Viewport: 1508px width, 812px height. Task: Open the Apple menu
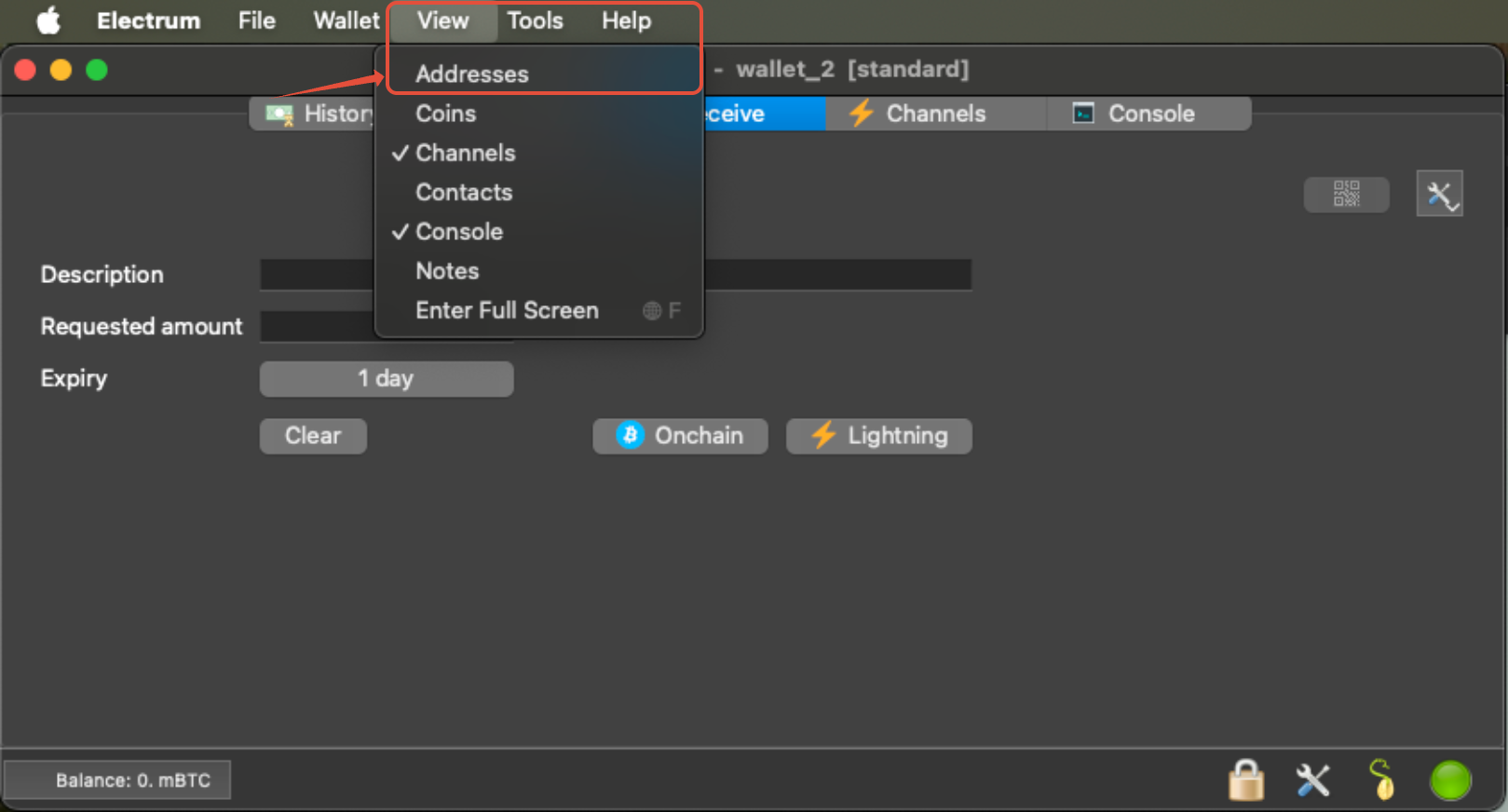click(49, 20)
